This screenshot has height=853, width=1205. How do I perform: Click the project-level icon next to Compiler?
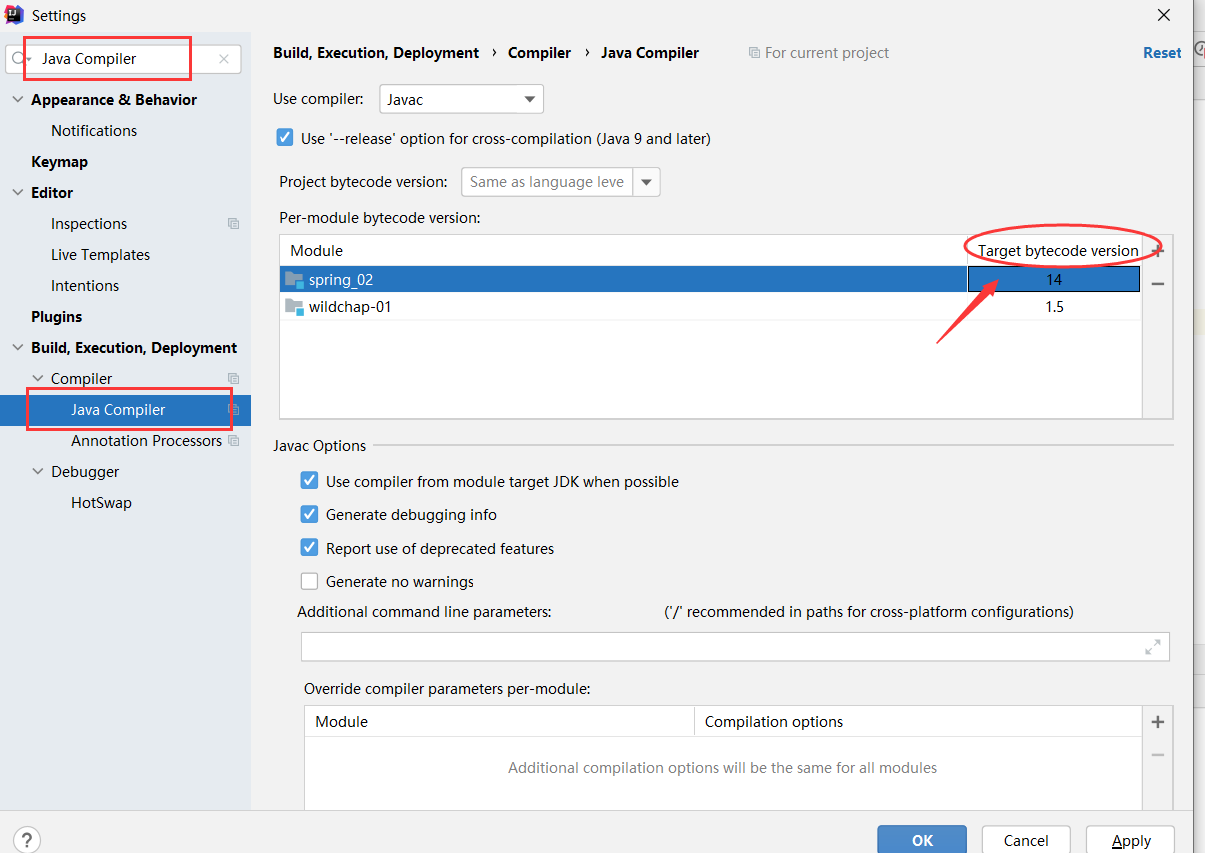[233, 379]
